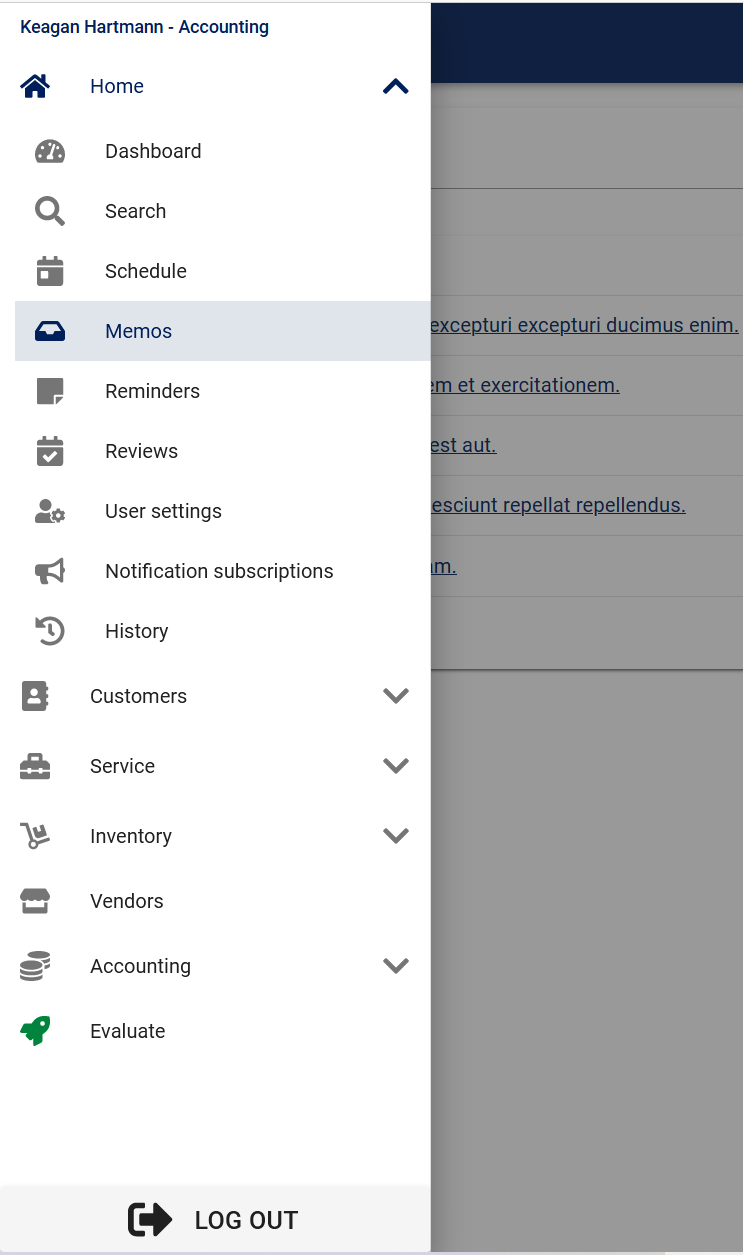Click the log out arrow icon
The width and height of the screenshot is (743, 1255).
[150, 1220]
